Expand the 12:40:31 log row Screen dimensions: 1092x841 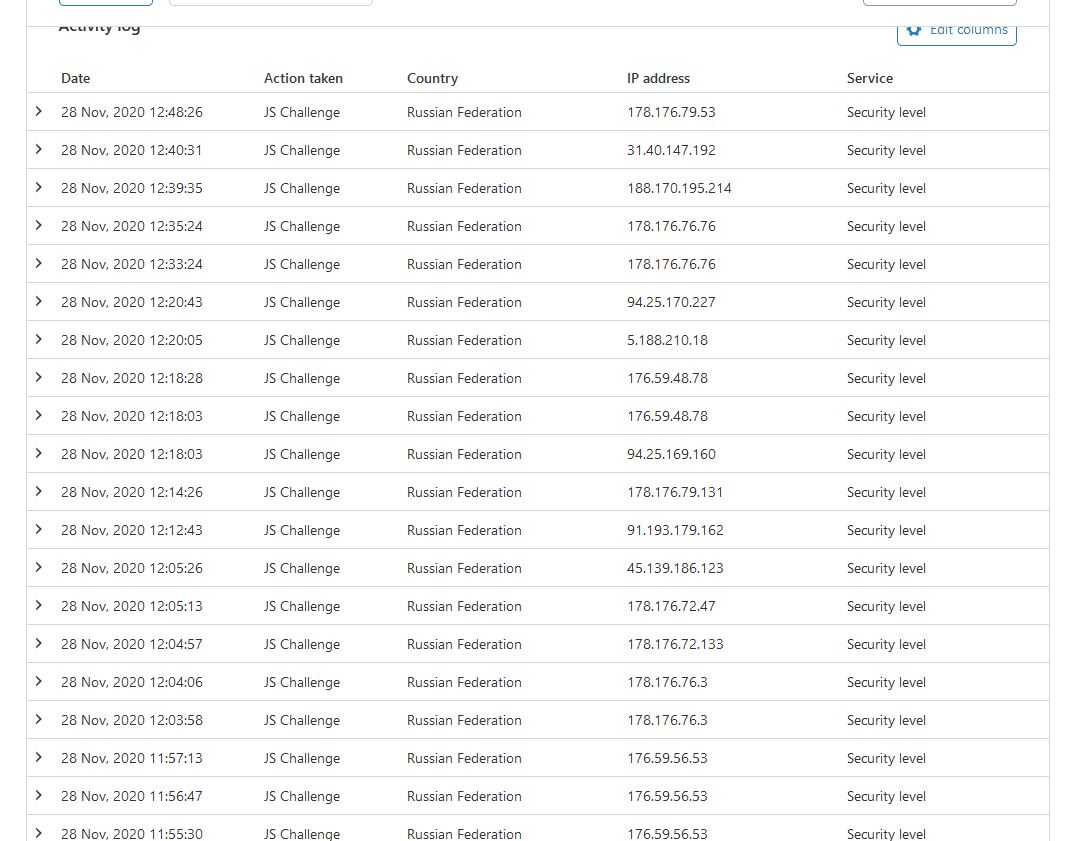point(39,150)
